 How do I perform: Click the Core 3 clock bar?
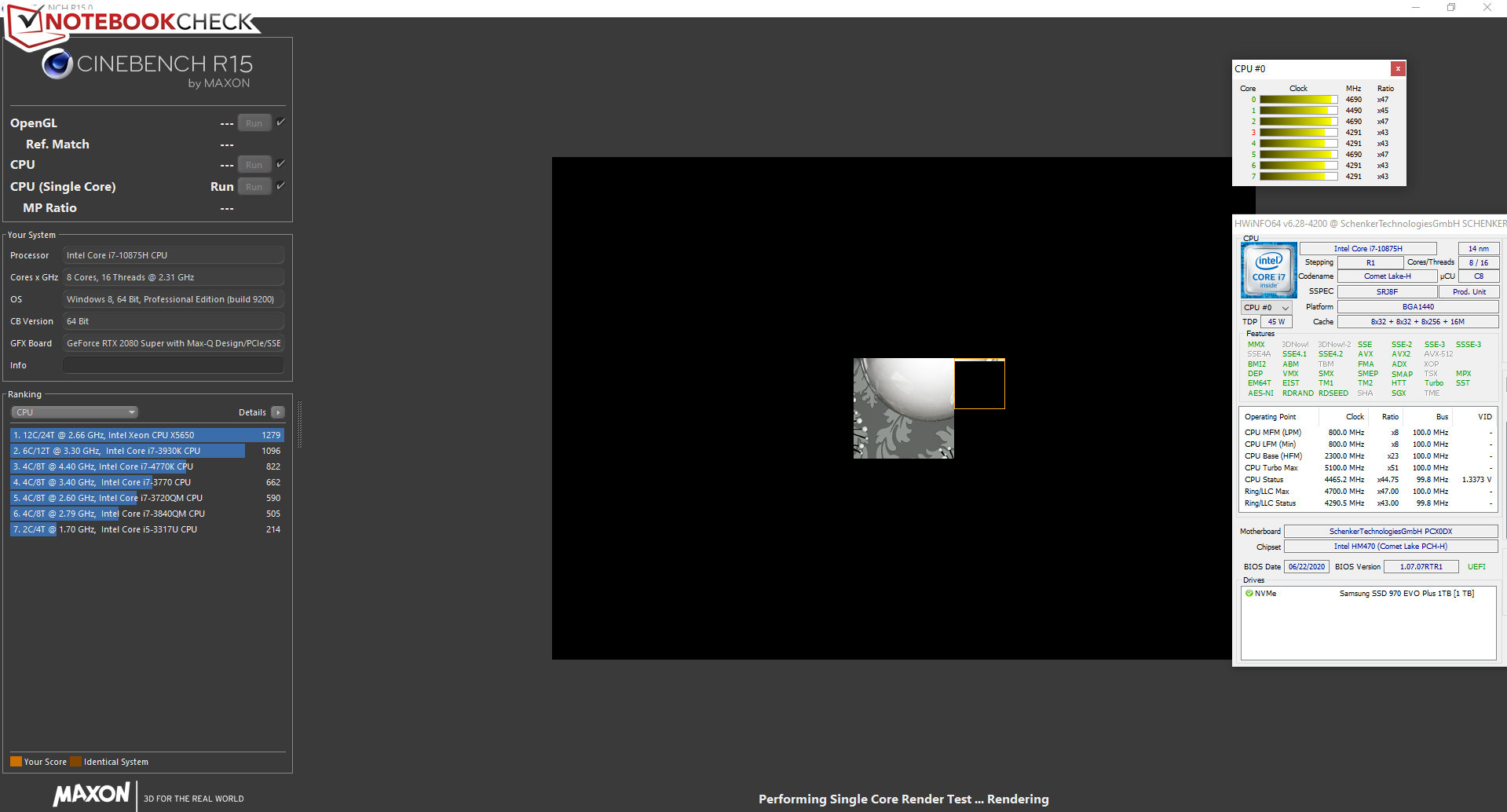(x=1299, y=133)
